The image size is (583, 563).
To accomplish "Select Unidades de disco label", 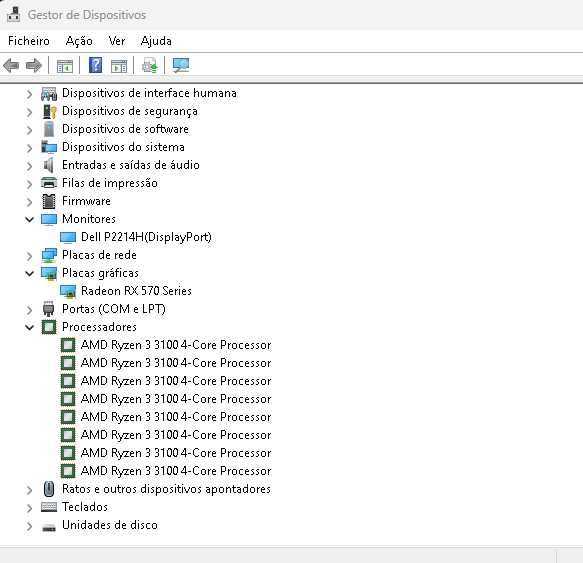I will (x=110, y=525).
